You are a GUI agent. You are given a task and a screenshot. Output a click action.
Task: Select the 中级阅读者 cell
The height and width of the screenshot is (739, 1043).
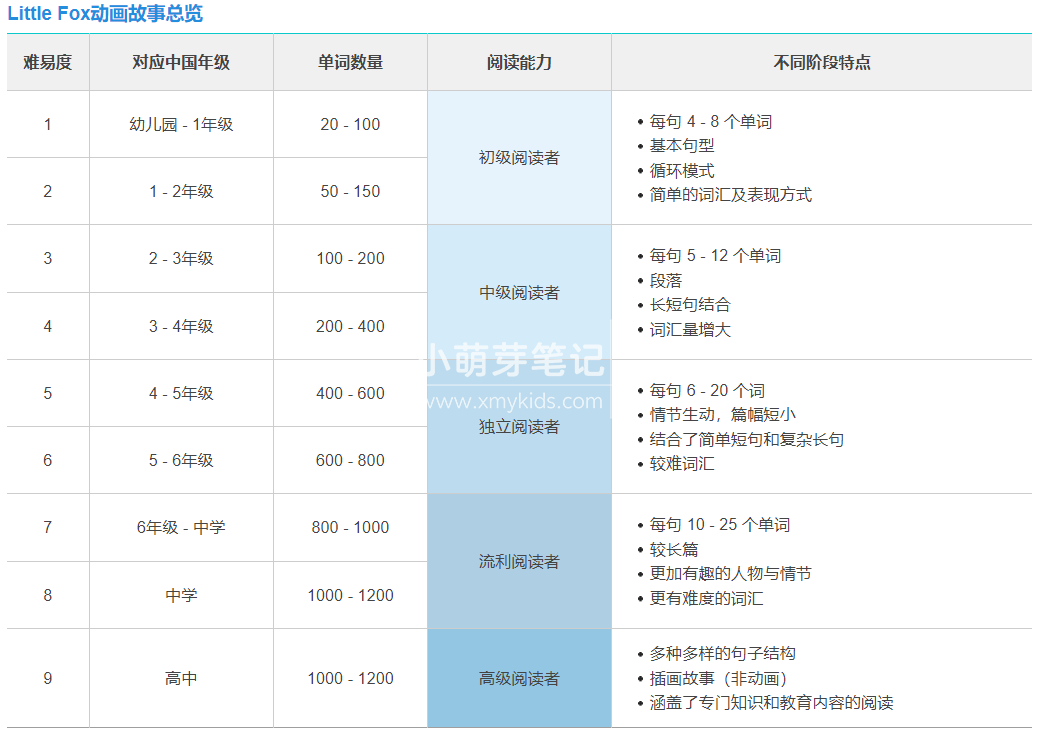point(519,293)
